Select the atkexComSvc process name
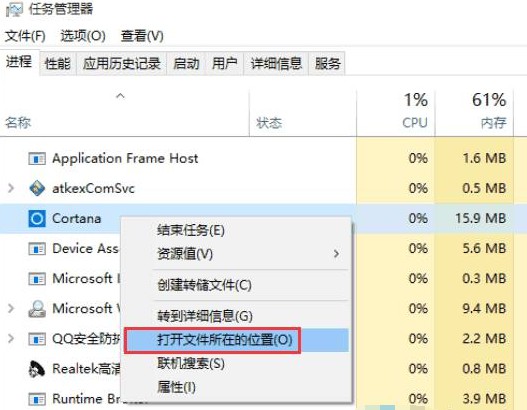 (93, 188)
